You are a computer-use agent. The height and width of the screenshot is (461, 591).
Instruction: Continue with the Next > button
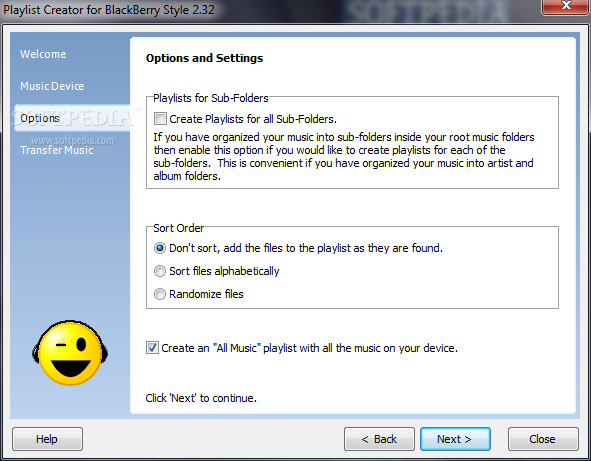(x=455, y=439)
